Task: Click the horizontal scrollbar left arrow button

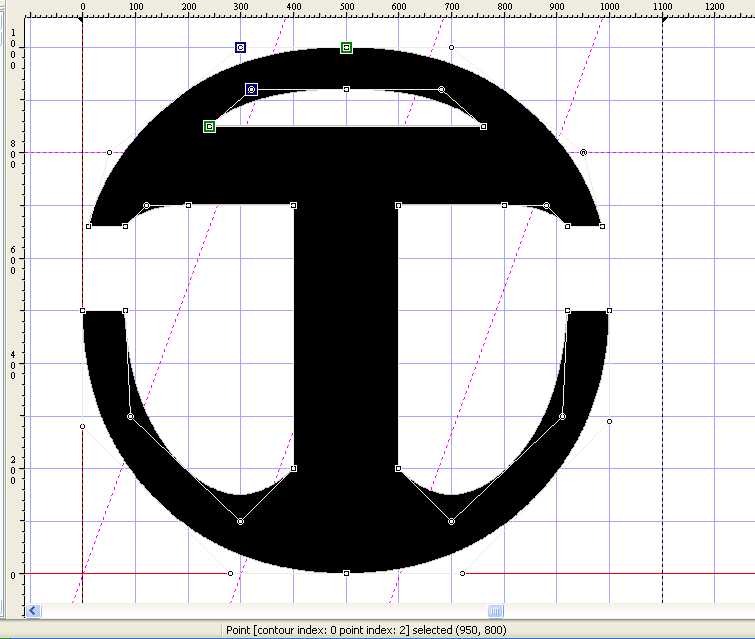Action: coord(33,611)
